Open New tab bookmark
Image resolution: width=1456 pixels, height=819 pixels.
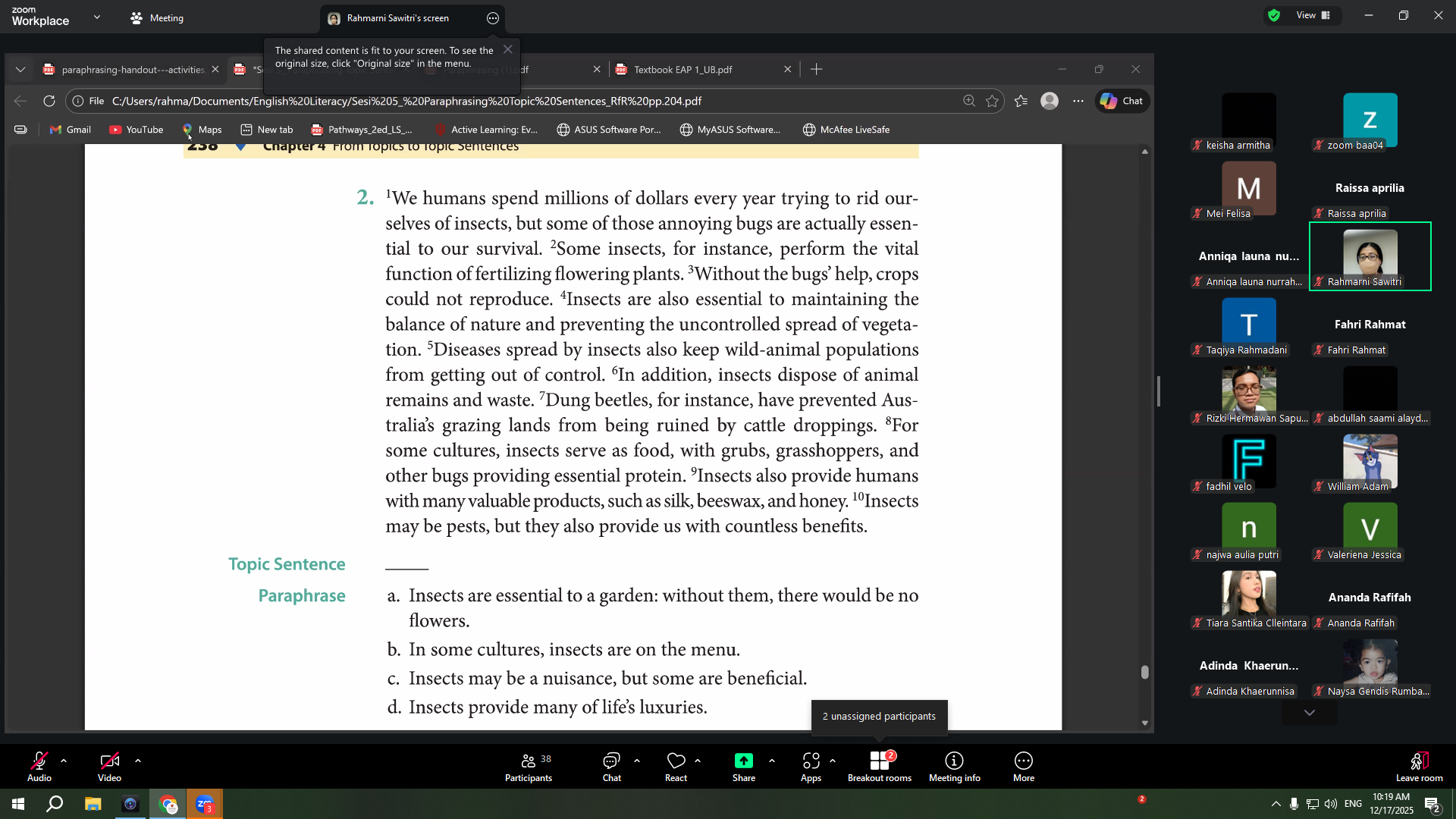pyautogui.click(x=267, y=130)
